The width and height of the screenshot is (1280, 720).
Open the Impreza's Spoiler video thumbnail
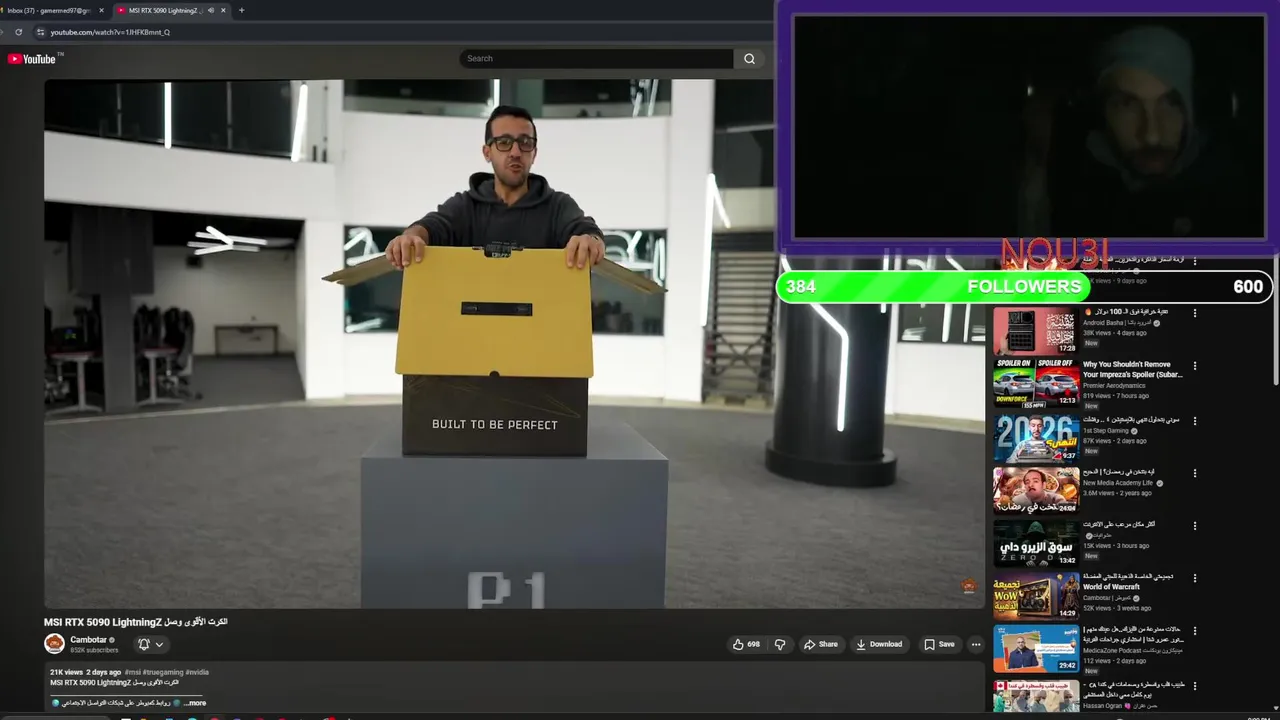click(x=1036, y=385)
